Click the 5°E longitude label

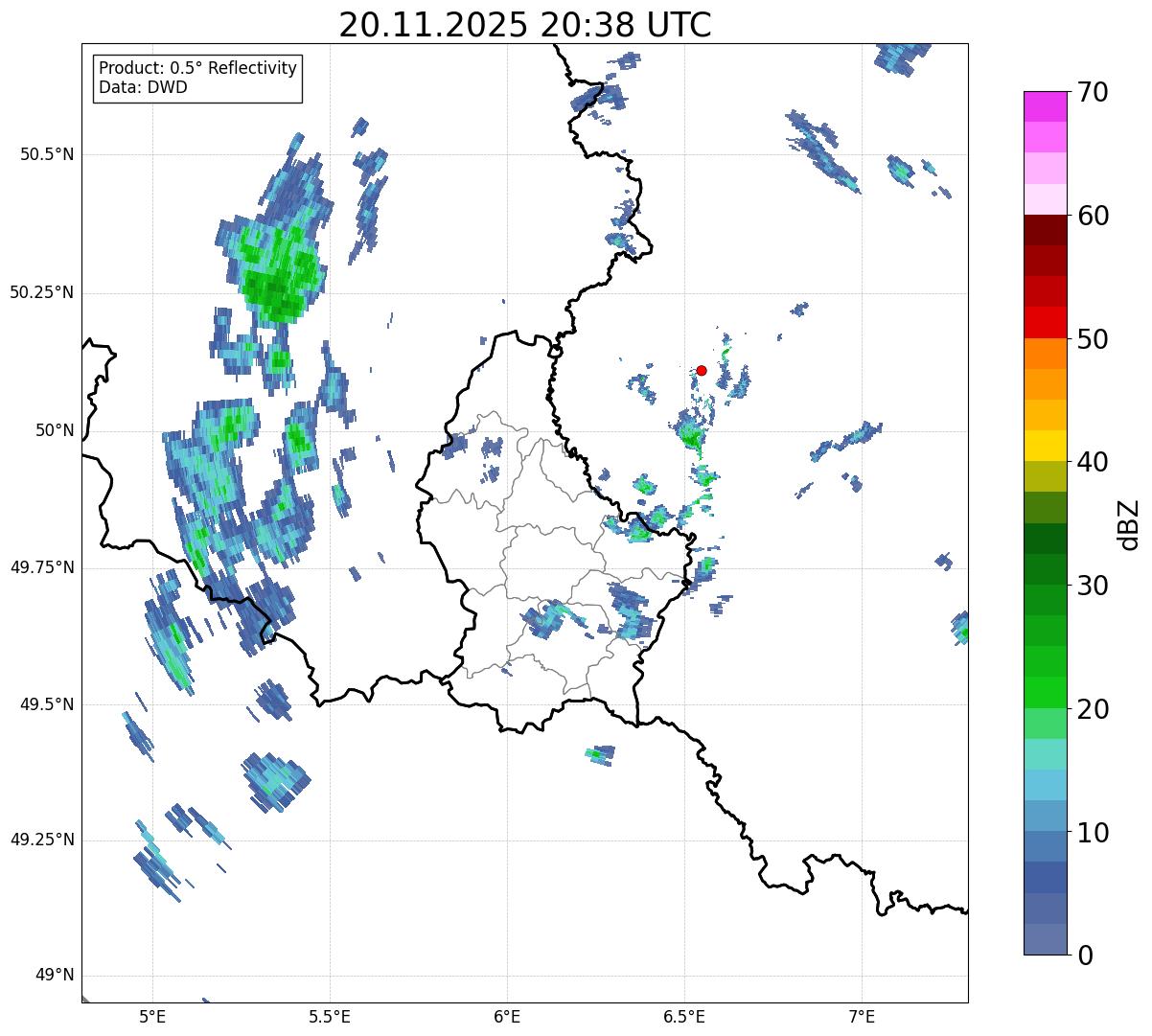tap(152, 1016)
